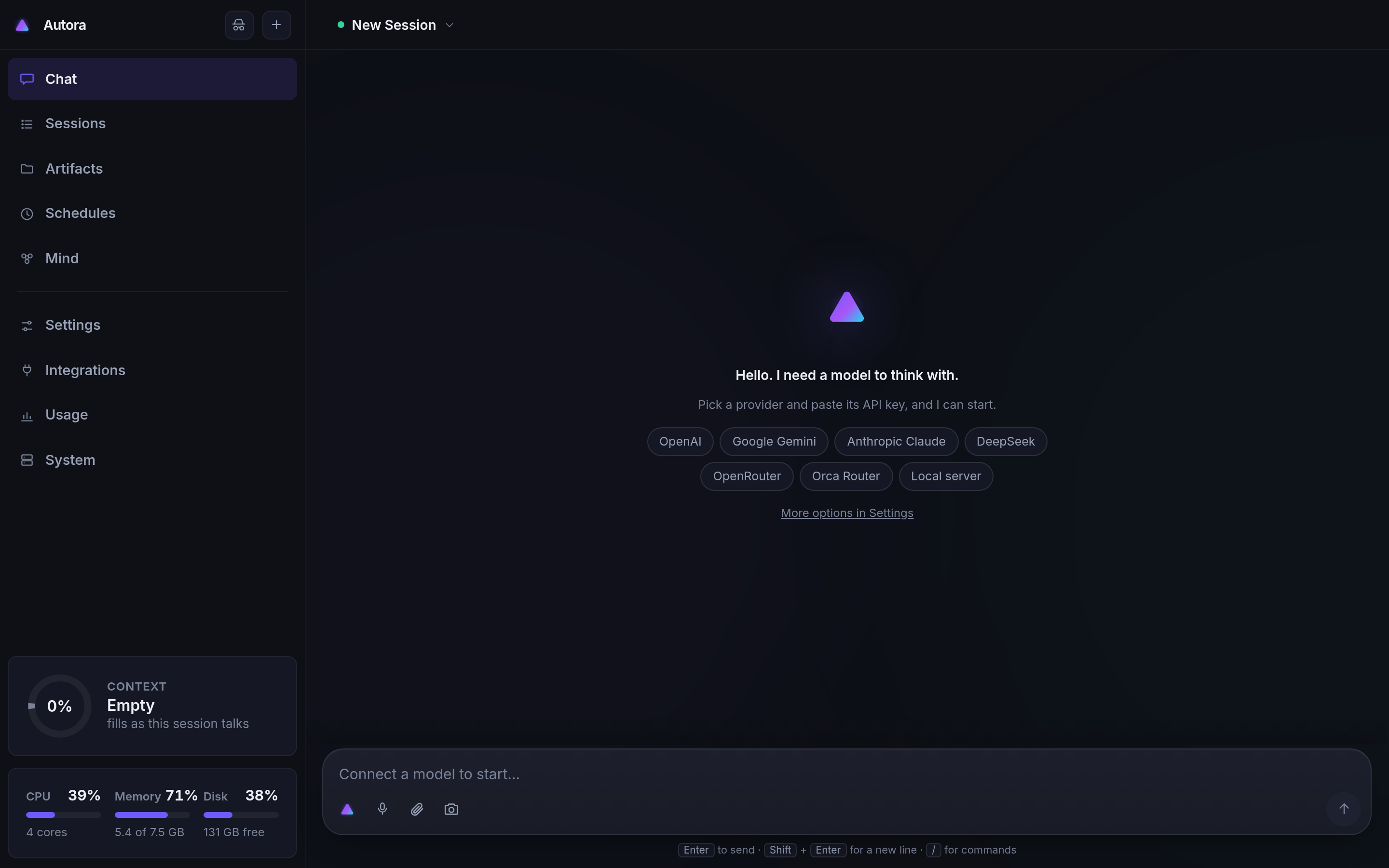Click the CPU usage bar
This screenshot has height=868, width=1389.
point(63,815)
